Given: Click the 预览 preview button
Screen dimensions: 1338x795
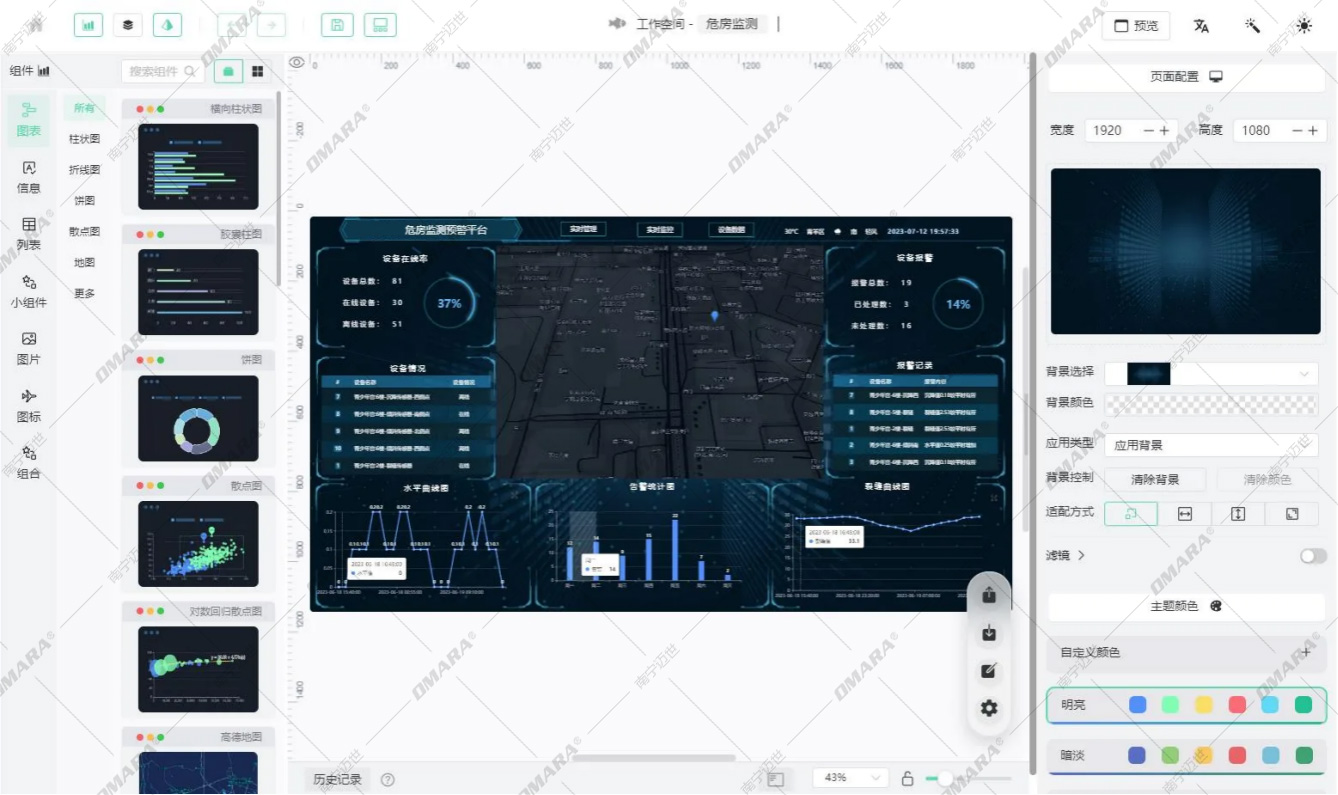Looking at the screenshot, I should (x=1136, y=26).
